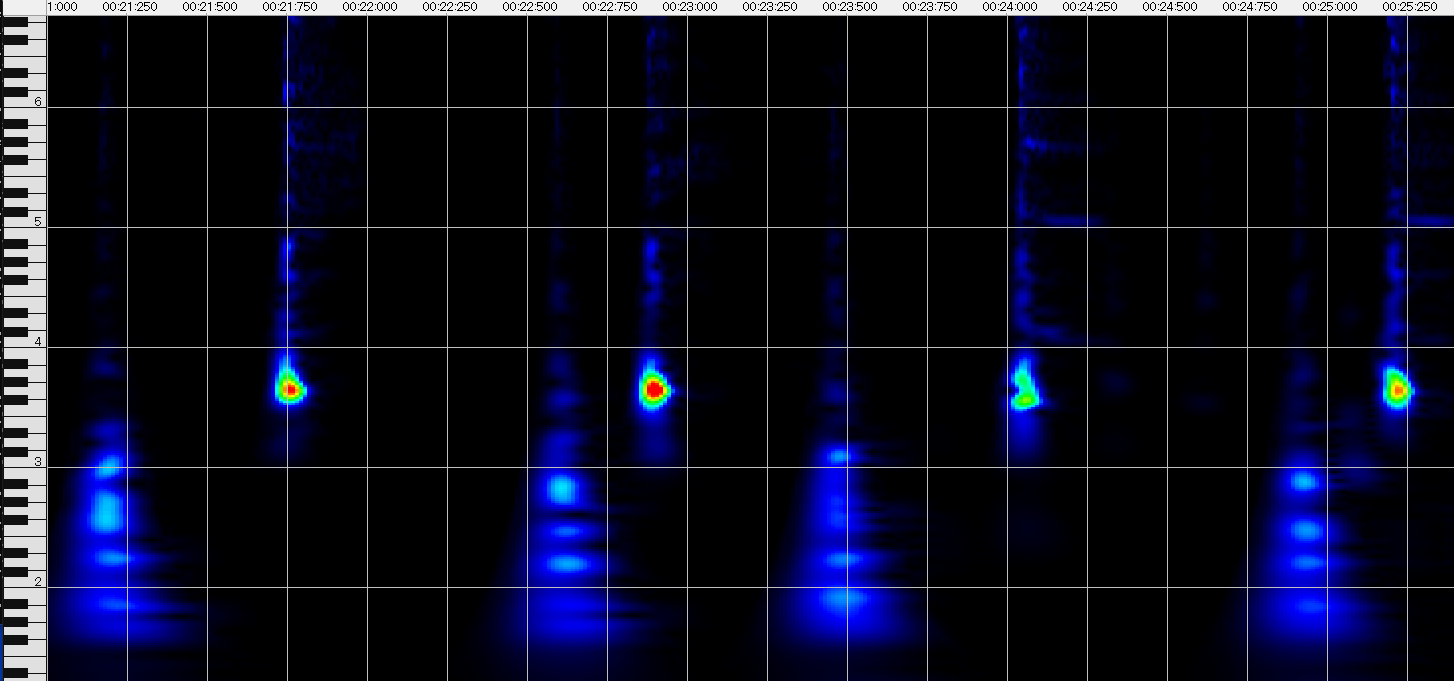This screenshot has height=681, width=1454.
Task: Click the cyan blob below octave 3 at 00:21:250
Action: tap(106, 510)
